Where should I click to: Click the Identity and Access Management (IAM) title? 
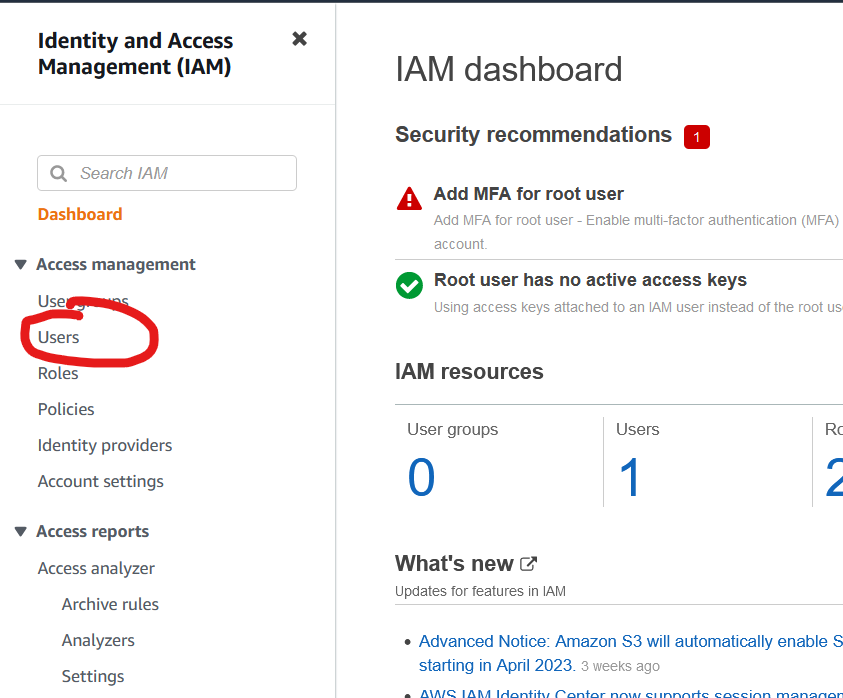click(x=135, y=53)
